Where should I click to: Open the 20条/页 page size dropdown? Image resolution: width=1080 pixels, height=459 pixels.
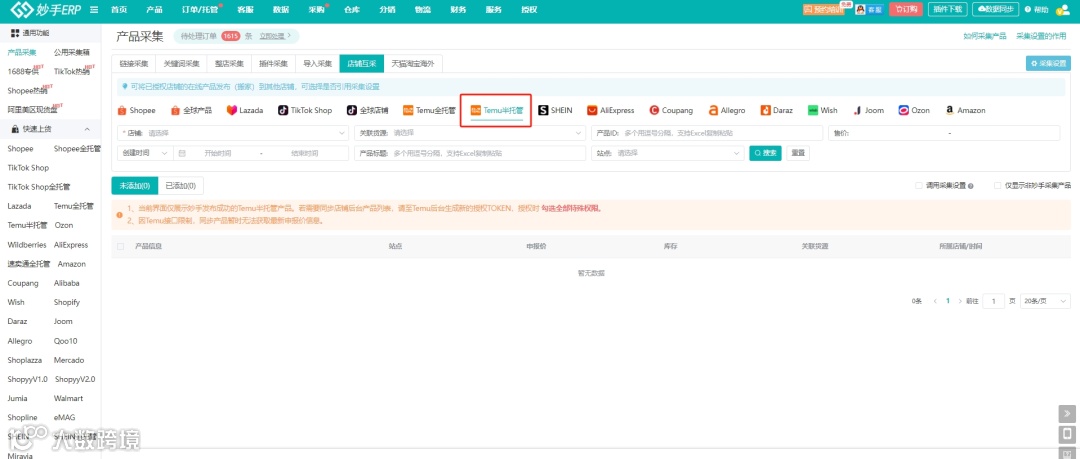tap(1046, 301)
